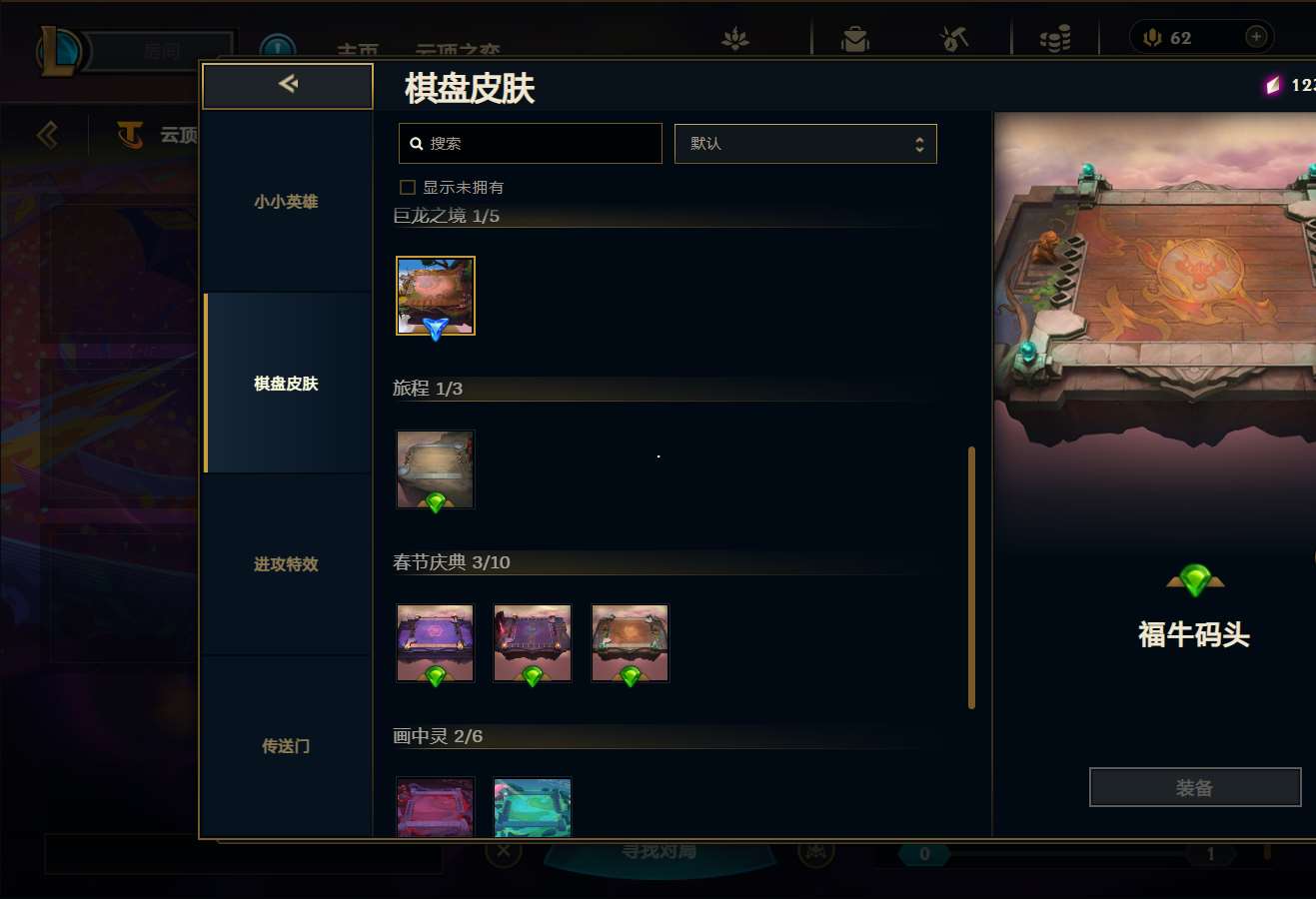The width and height of the screenshot is (1316, 899).
Task: Click the plus icon next to 62
Action: click(1256, 37)
